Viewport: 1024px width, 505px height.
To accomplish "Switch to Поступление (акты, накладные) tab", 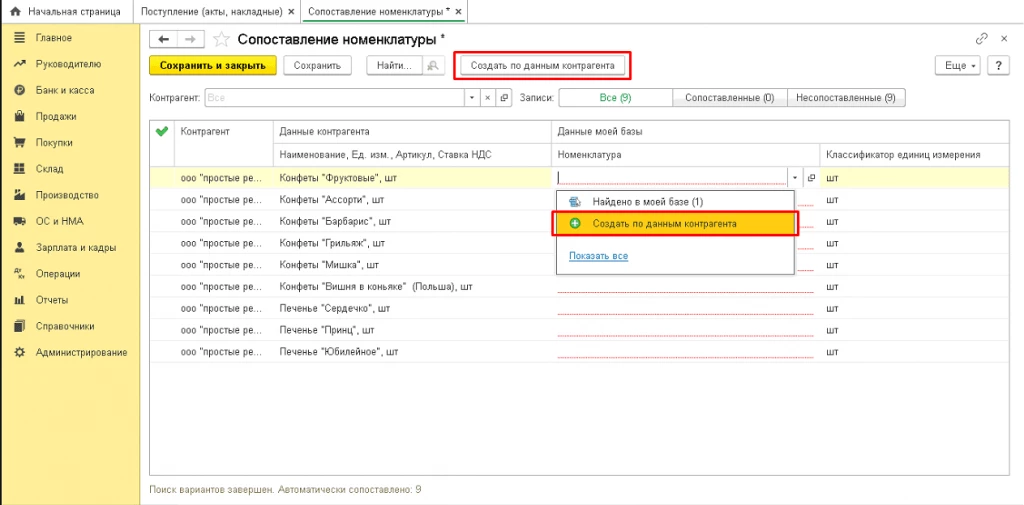I will pos(216,12).
